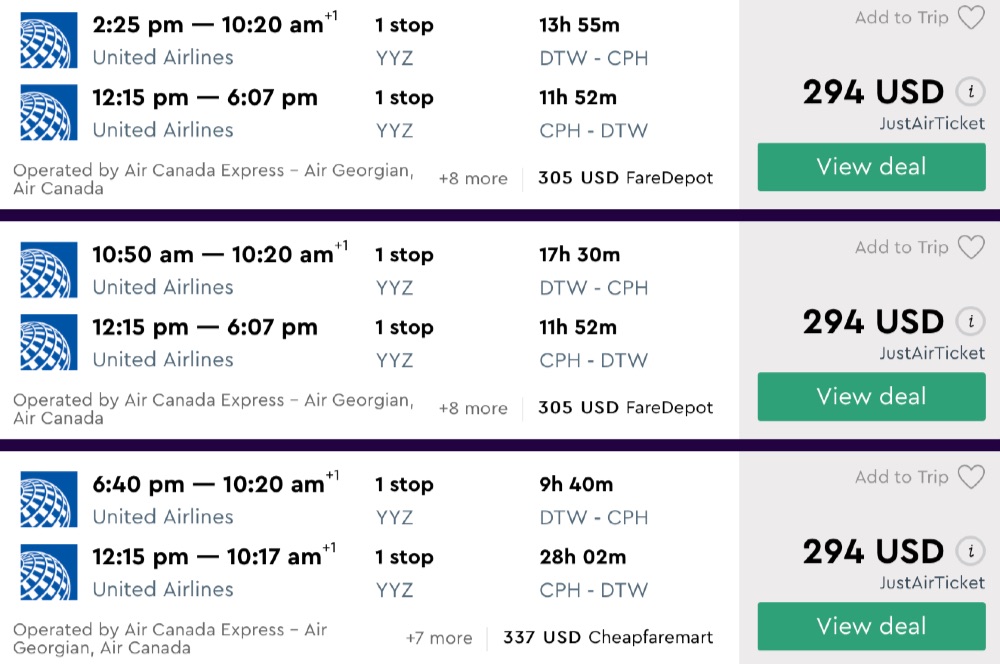Screen dimensions: 1000x664
Task: Click United logo beside 10:50 am departure
Action: pos(49,271)
